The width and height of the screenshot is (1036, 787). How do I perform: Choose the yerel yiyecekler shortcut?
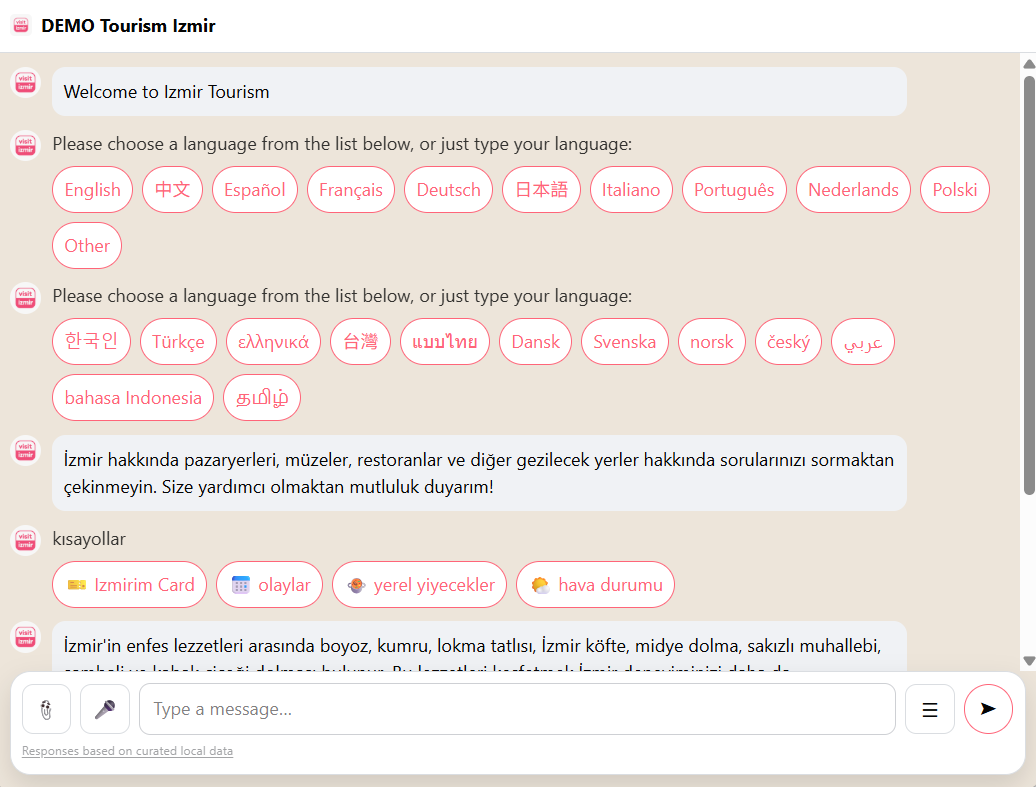tap(420, 585)
